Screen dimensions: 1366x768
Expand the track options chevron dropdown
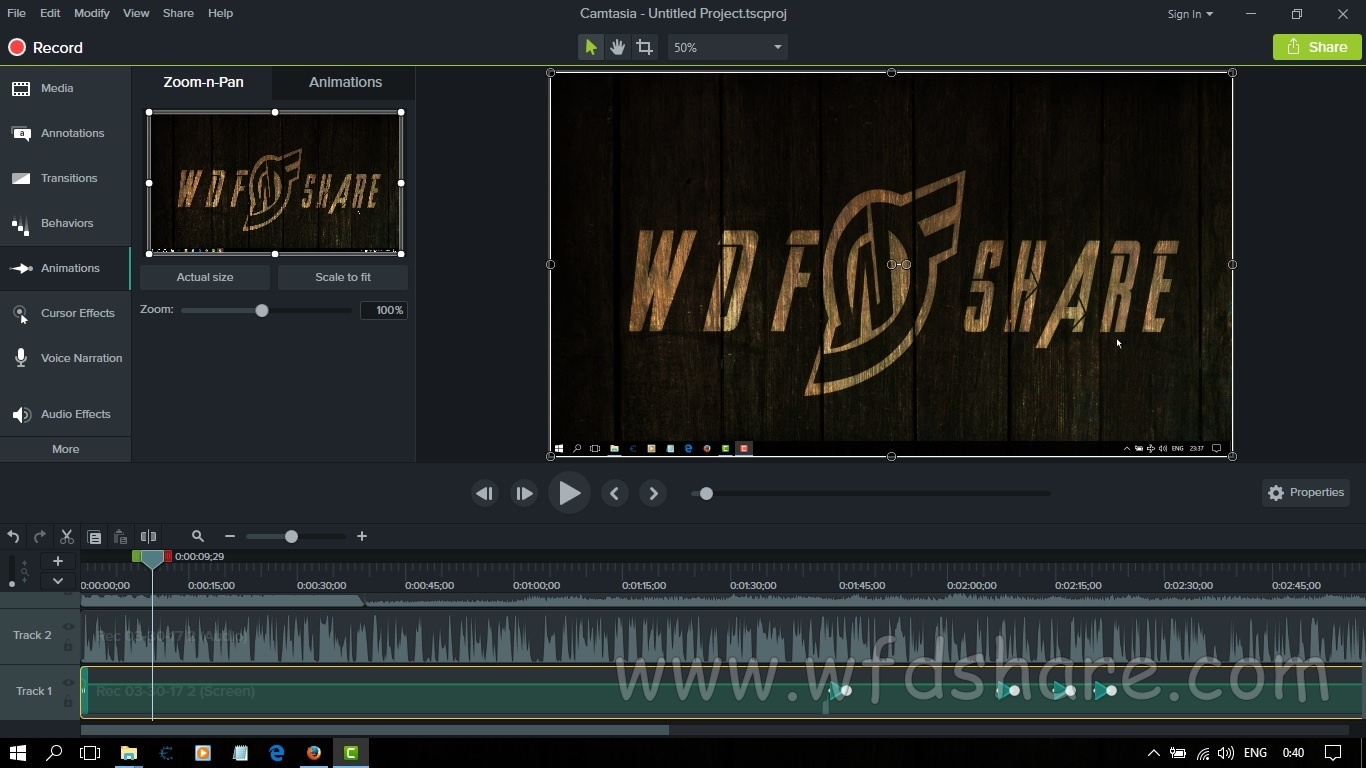[x=58, y=580]
